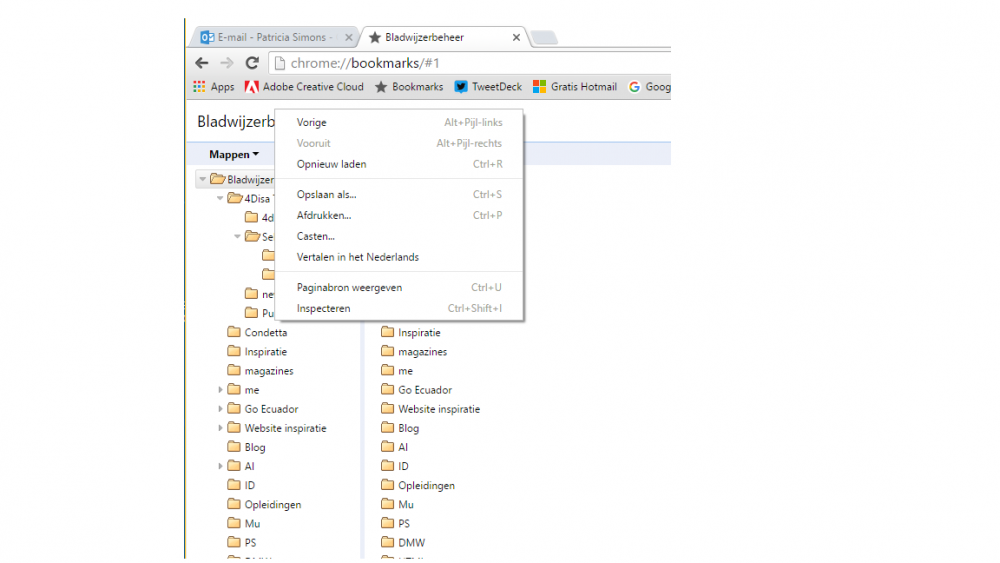
Task: Open ID folder in right list
Action: pos(395,466)
